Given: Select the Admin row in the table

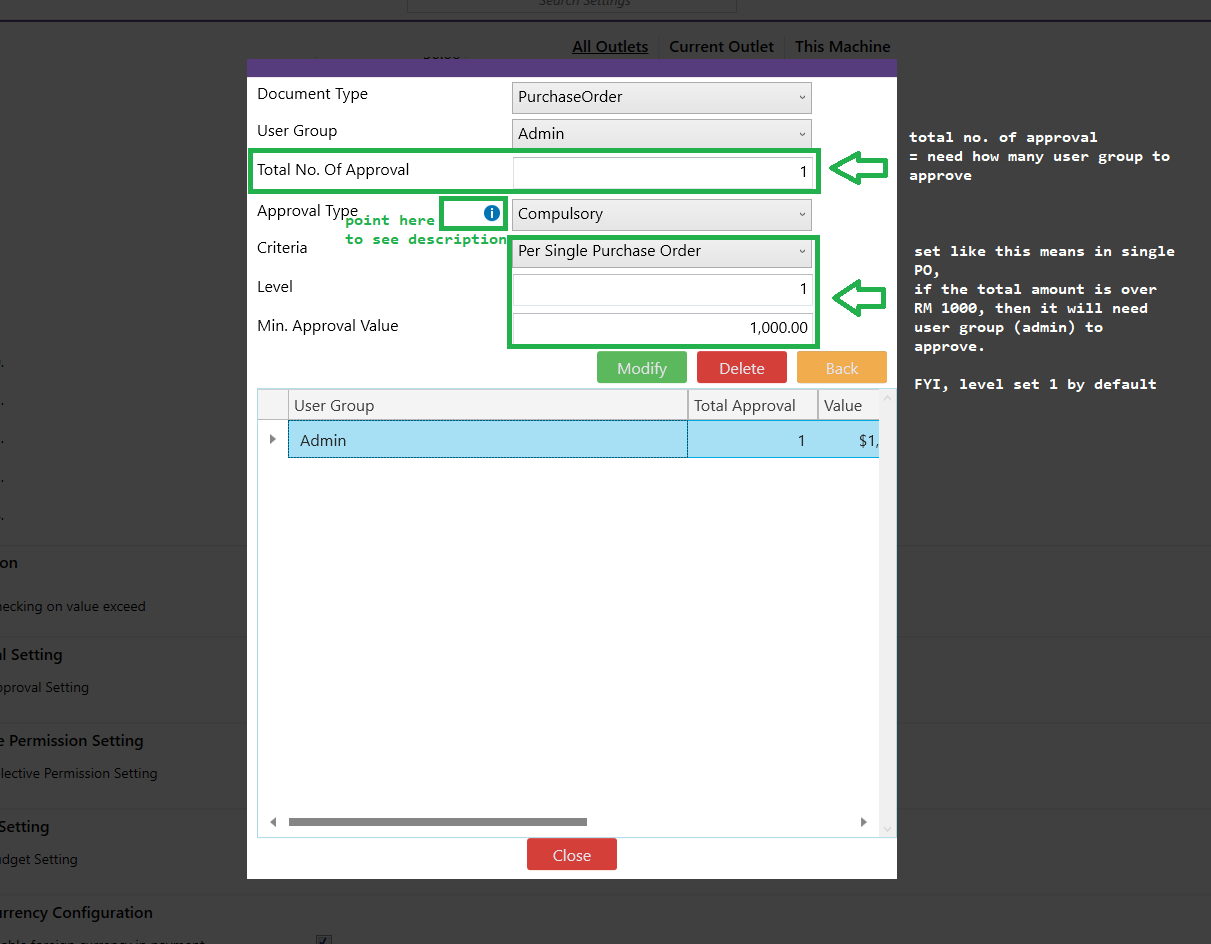Looking at the screenshot, I should (x=487, y=440).
